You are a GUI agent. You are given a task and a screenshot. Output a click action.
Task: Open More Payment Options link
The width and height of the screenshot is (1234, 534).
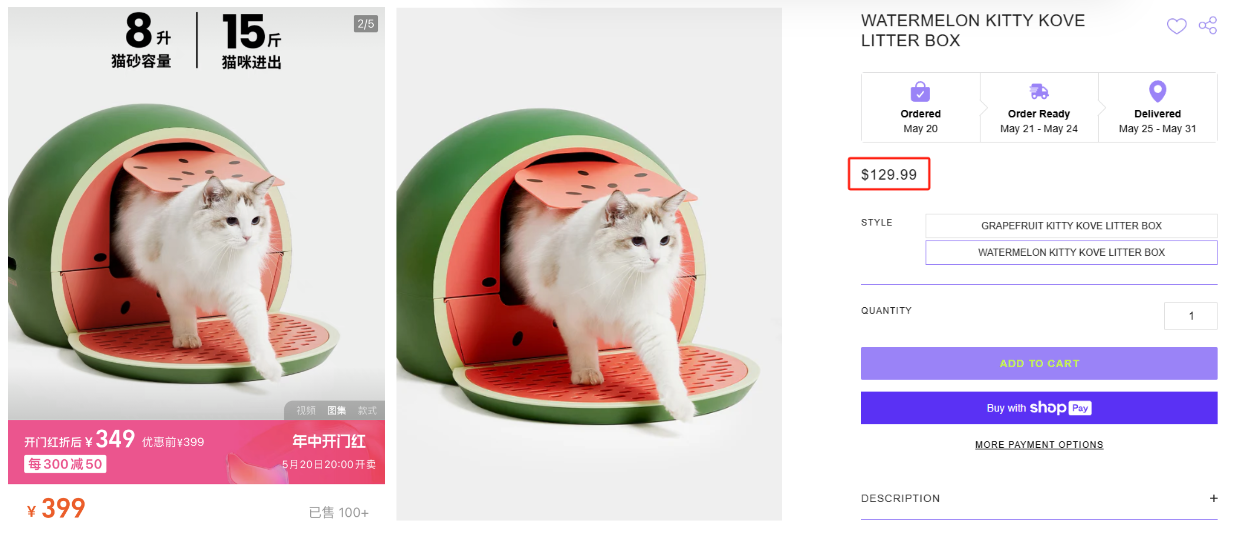pos(1039,445)
